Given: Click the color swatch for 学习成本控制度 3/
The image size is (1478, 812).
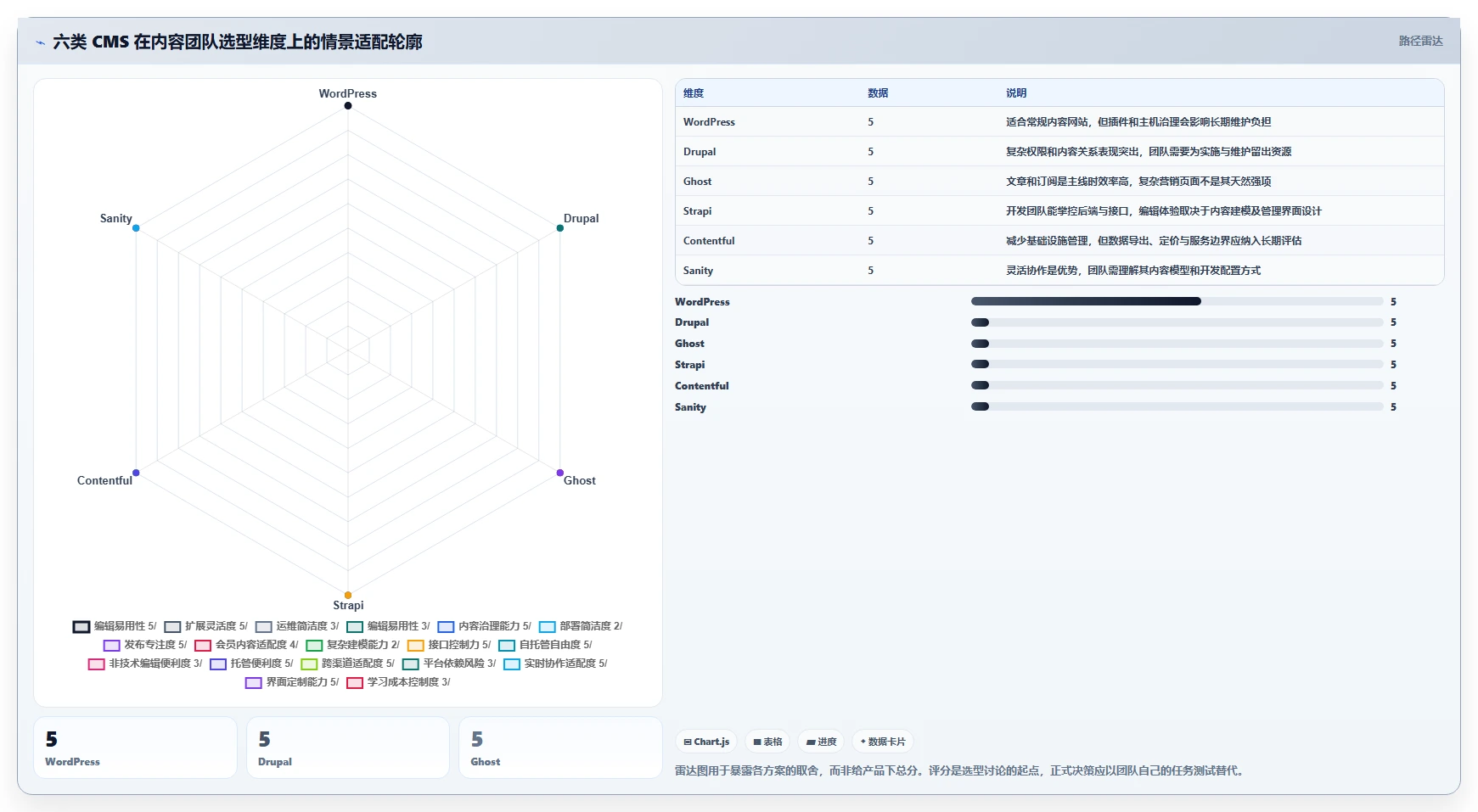Looking at the screenshot, I should (355, 683).
